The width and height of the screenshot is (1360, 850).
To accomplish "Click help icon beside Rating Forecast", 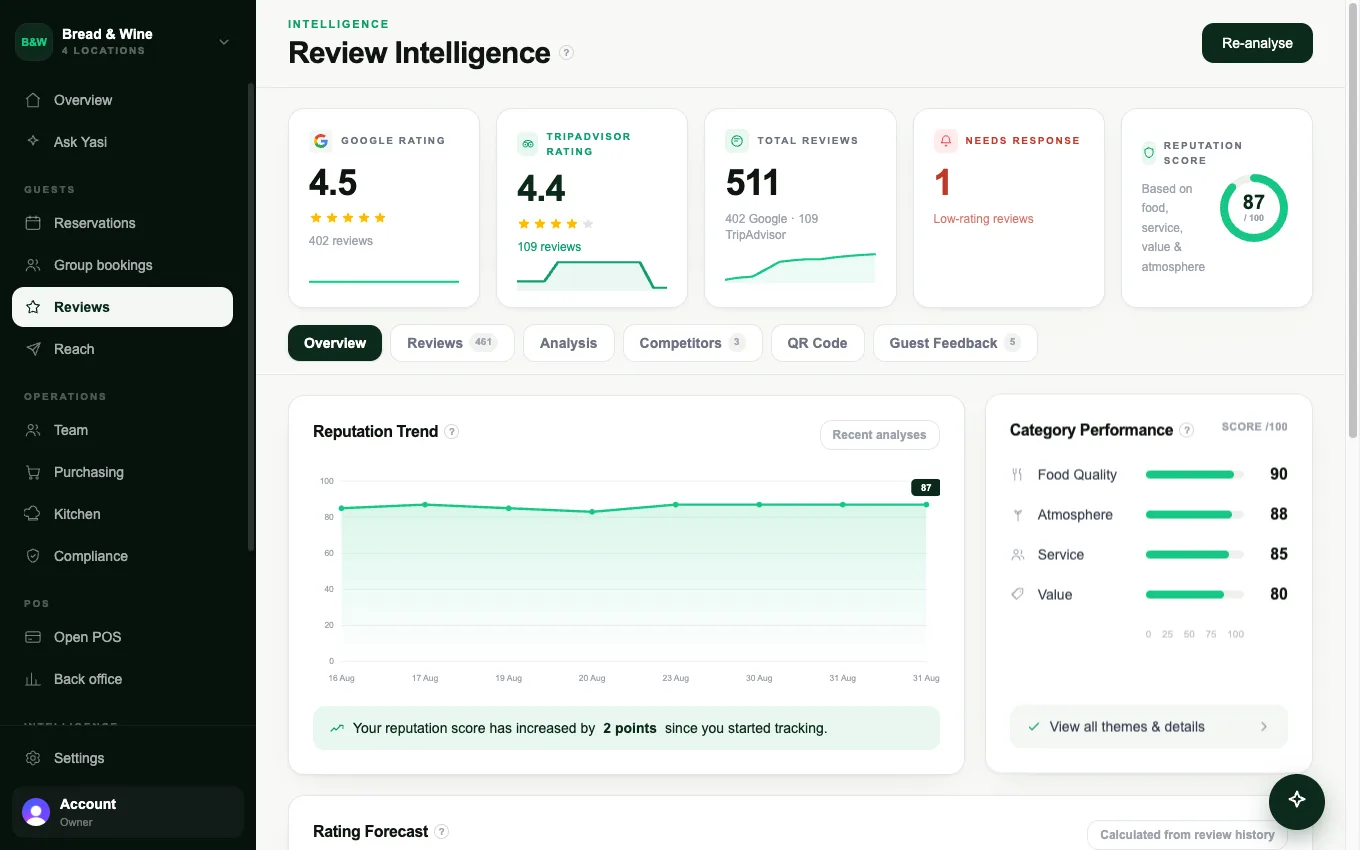I will coord(442,832).
